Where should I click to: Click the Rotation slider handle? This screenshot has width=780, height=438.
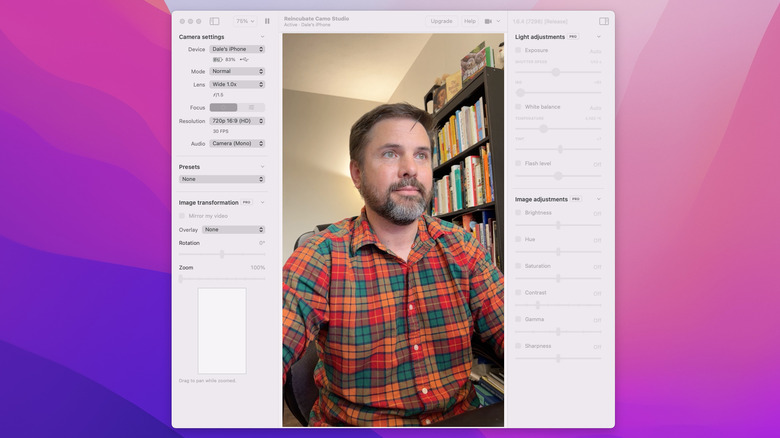(x=222, y=254)
